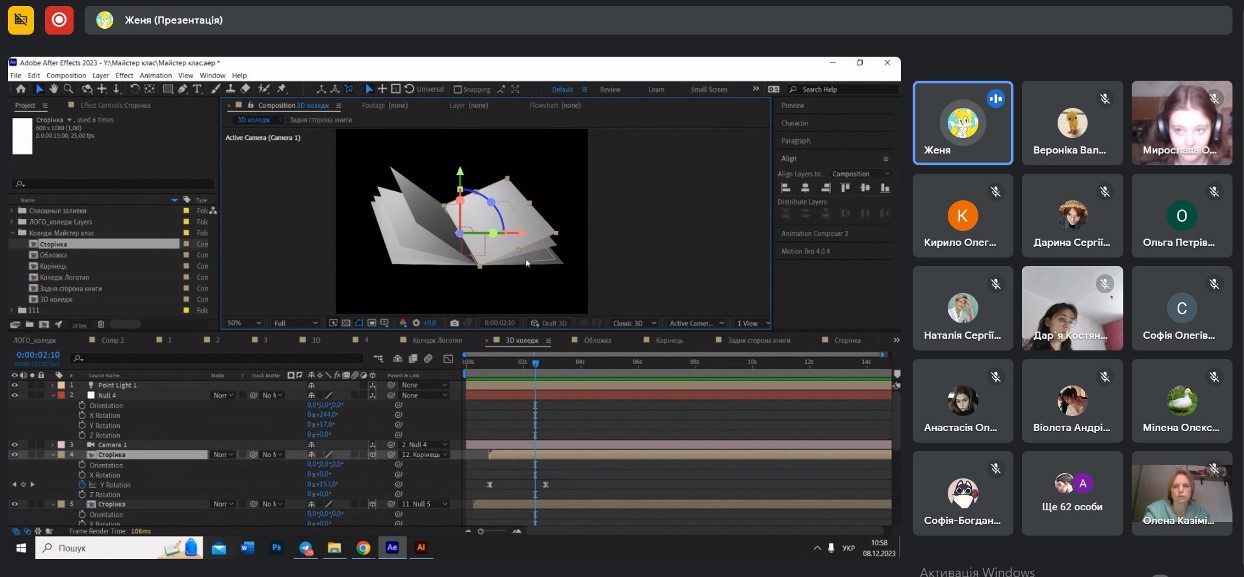Screen dimensions: 1244x577
Task: Open After Effects from Windows taskbar
Action: click(x=392, y=548)
